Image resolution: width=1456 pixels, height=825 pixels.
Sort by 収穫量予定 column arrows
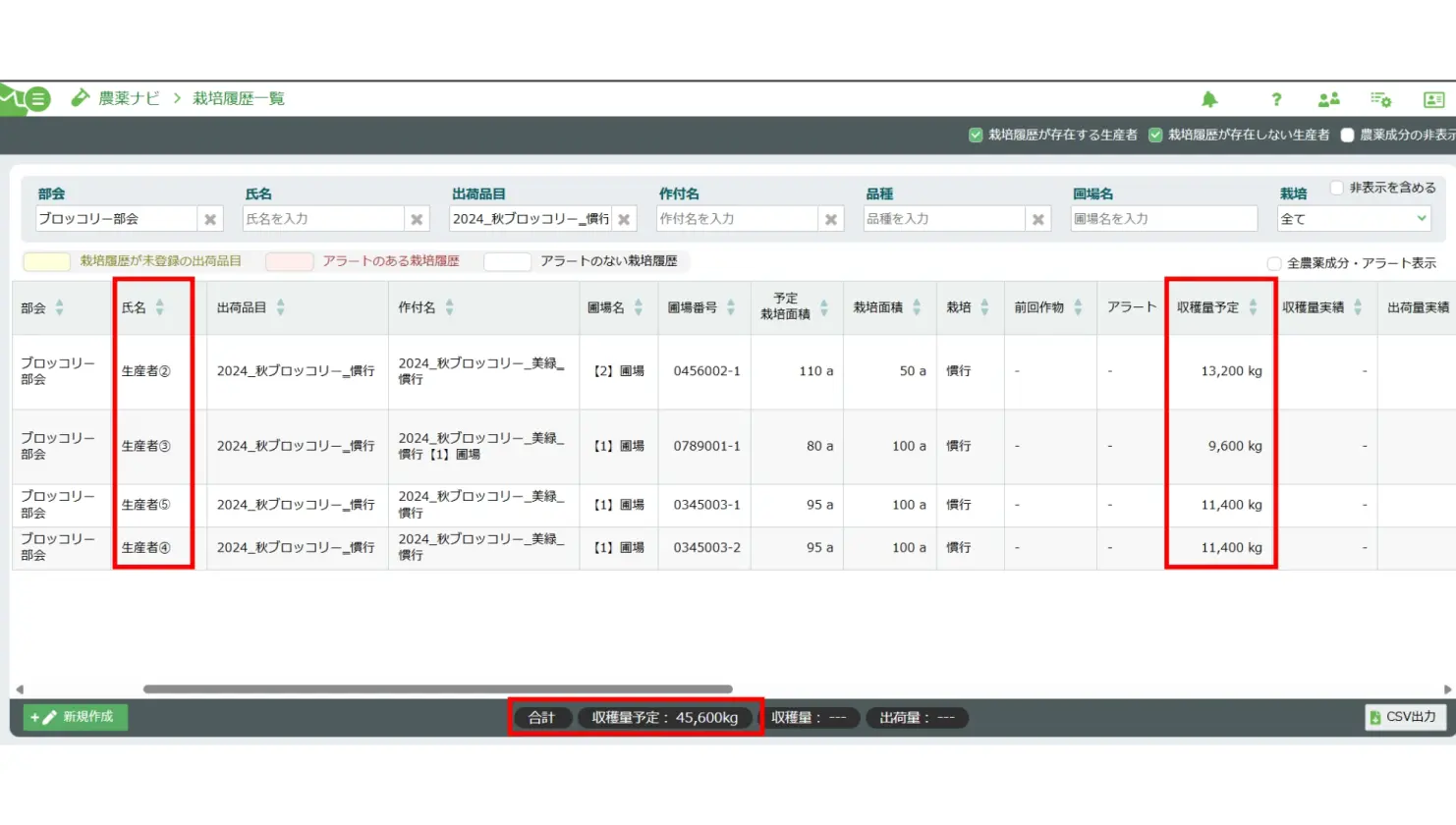(x=1253, y=307)
